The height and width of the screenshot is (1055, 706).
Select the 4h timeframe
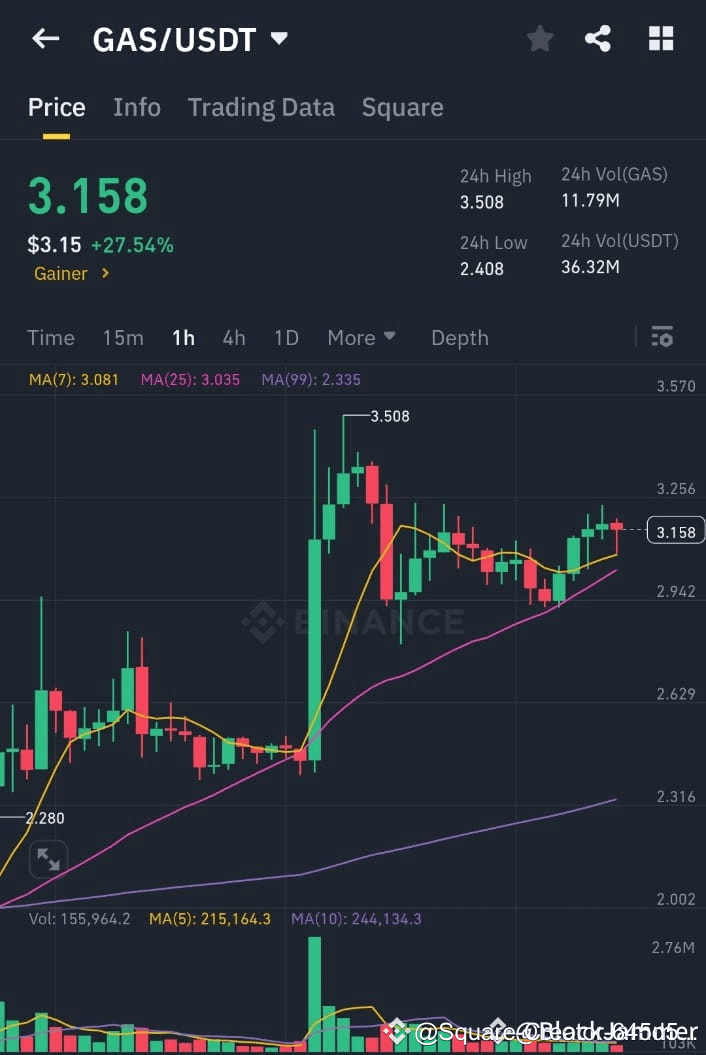coord(233,338)
